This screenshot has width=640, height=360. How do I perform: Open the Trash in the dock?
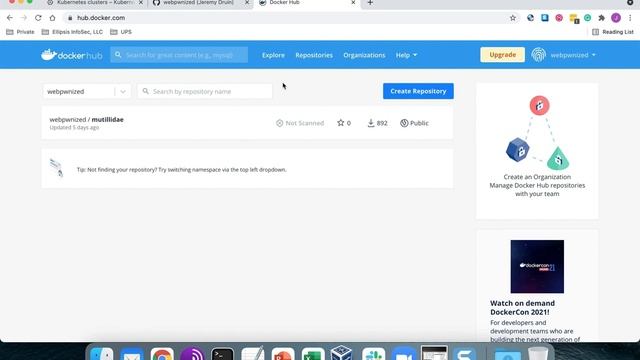pos(538,354)
